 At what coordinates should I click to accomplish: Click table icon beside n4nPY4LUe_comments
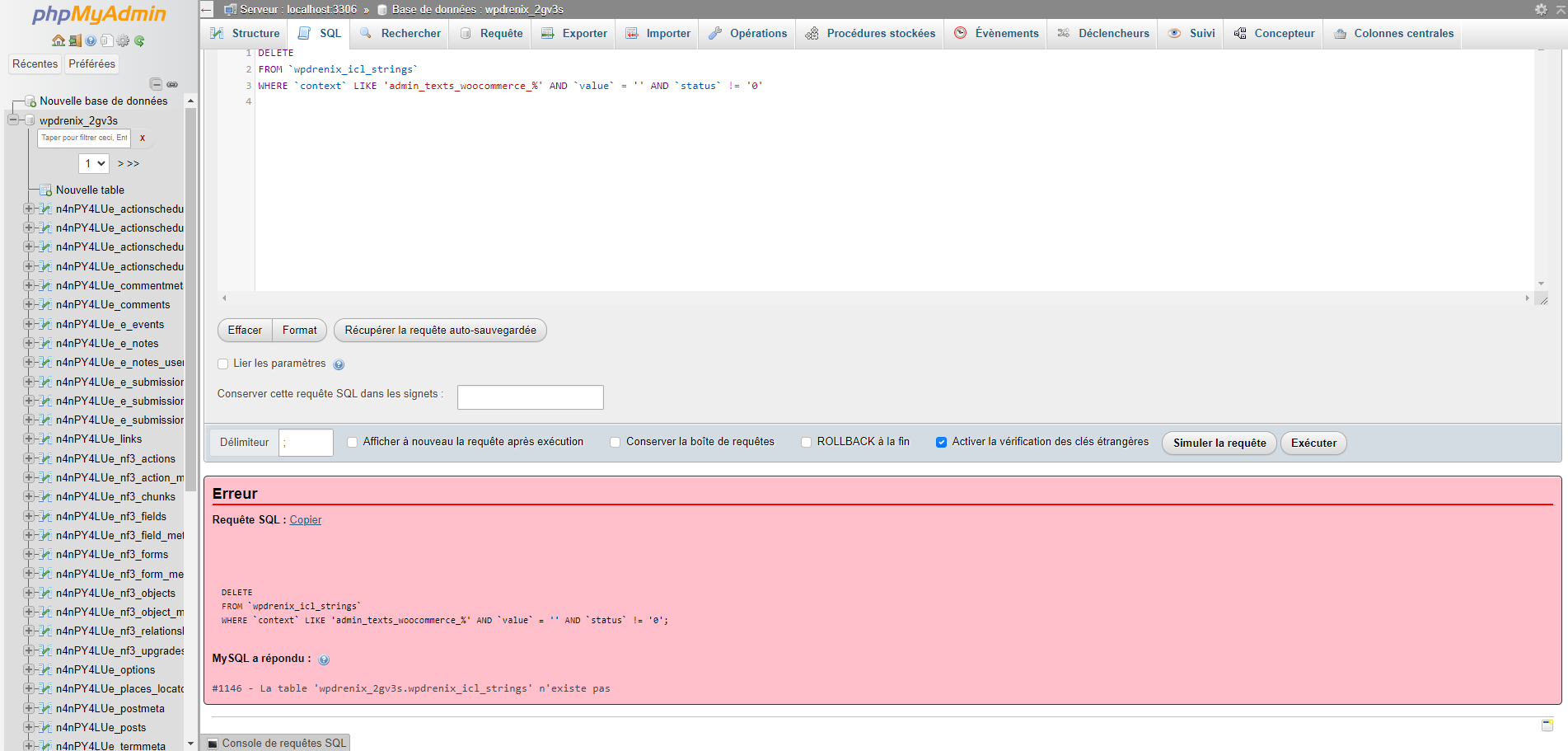coord(46,305)
